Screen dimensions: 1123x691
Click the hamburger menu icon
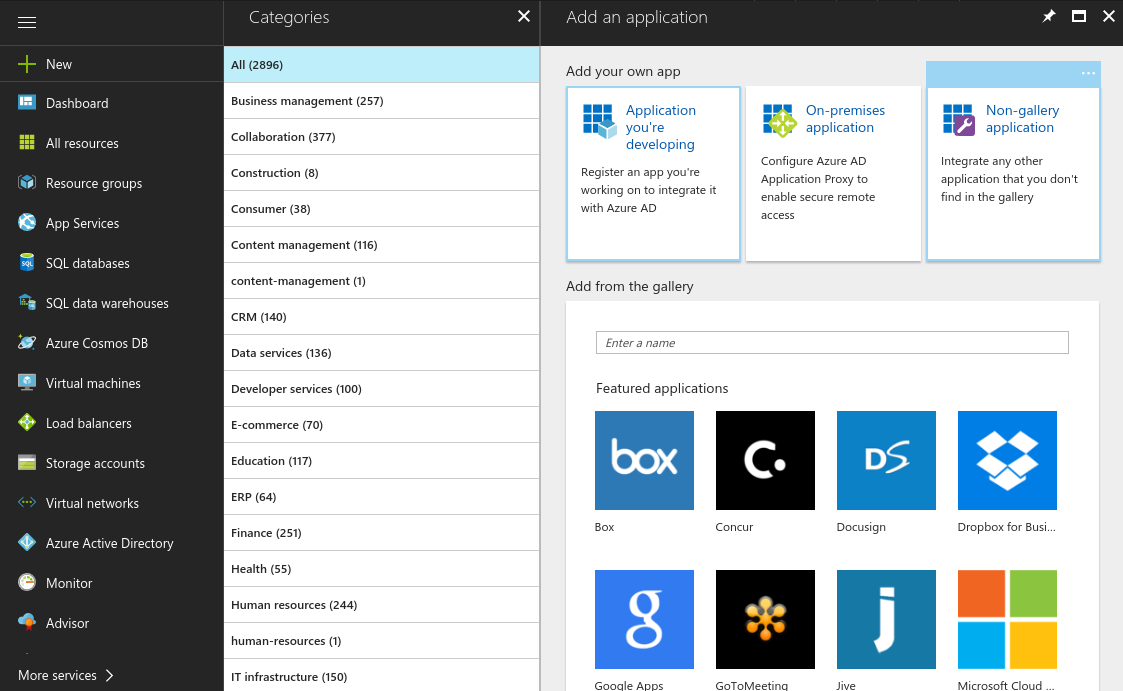coord(27,22)
